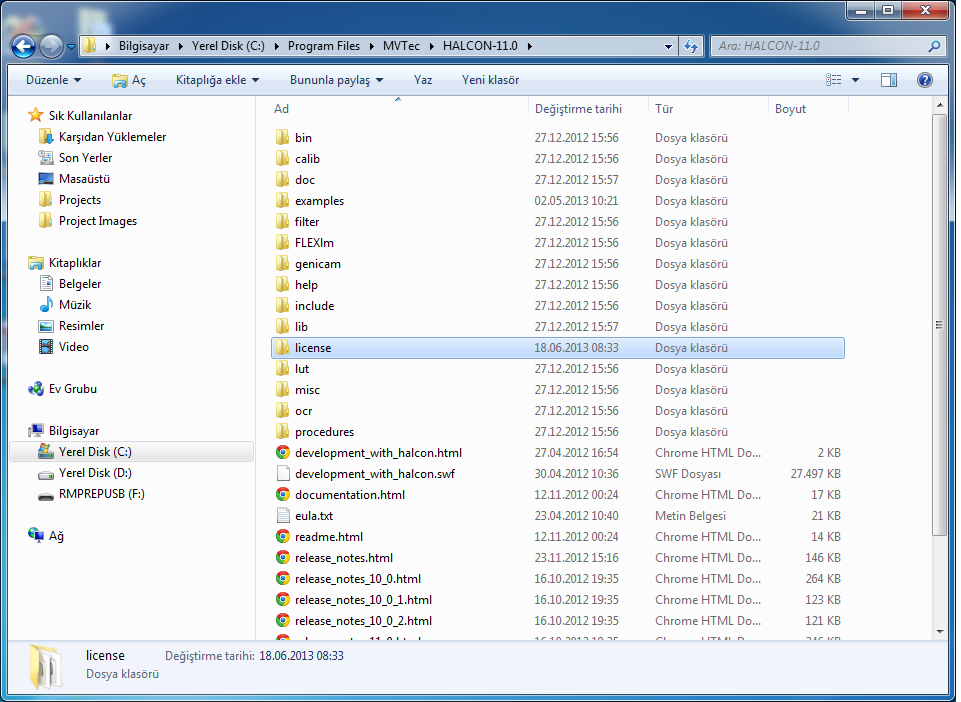Image resolution: width=961 pixels, height=702 pixels.
Task: Click the Ağ network icon
Action: click(x=36, y=535)
